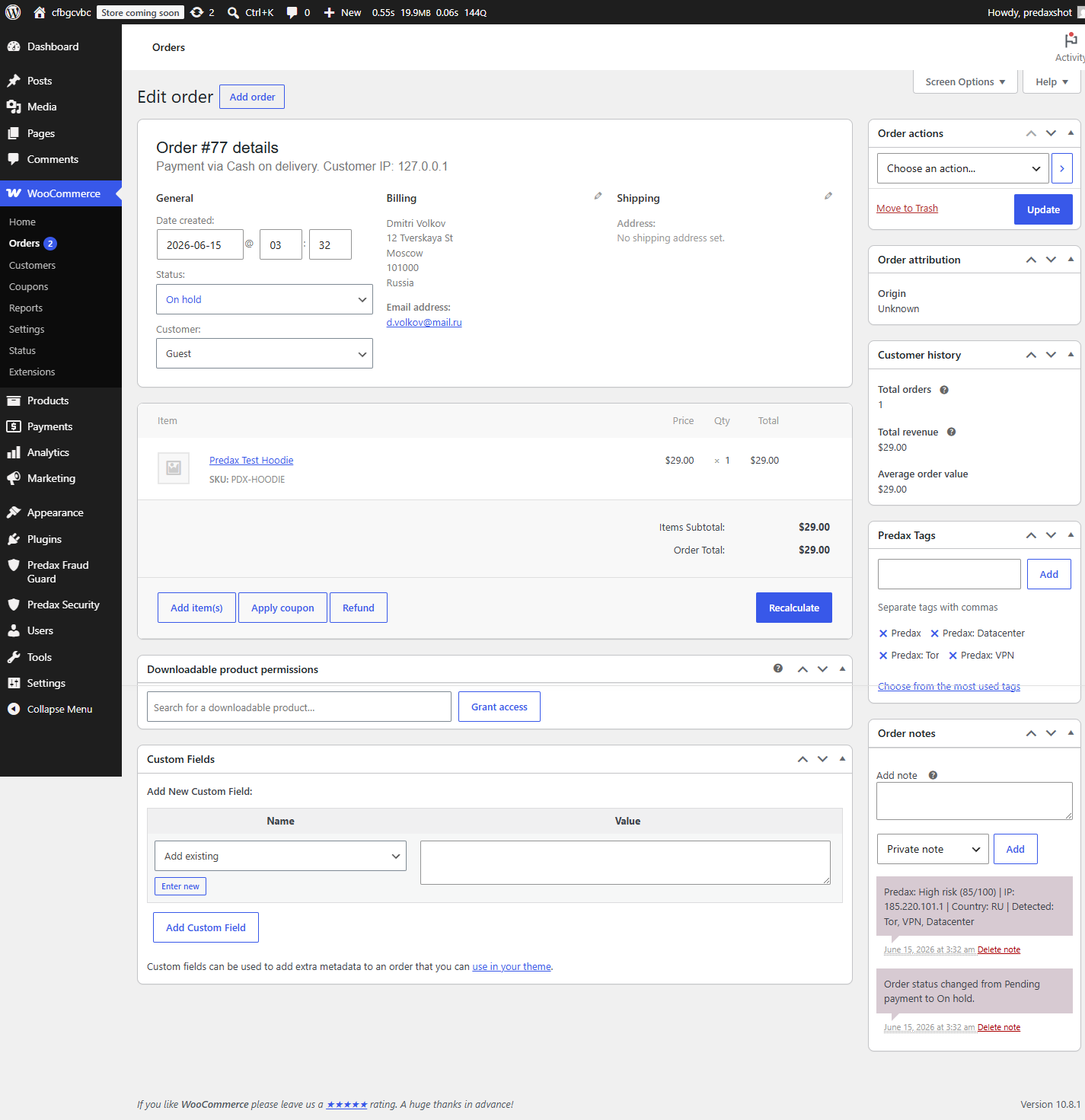Image resolution: width=1085 pixels, height=1120 pixels.
Task: Click Add item(s) button
Action: pos(196,608)
